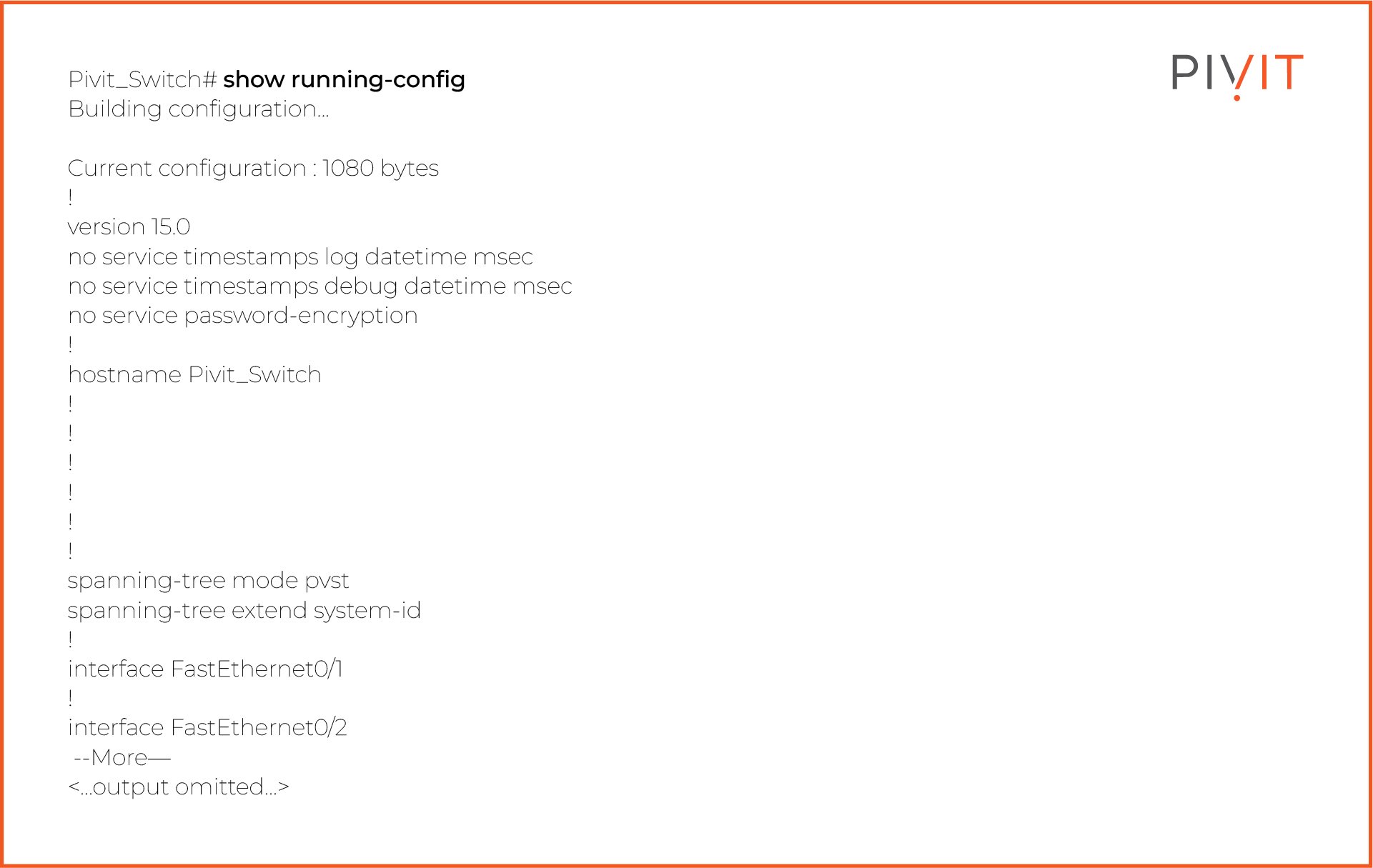Click the timestamps log datetime msec line

coord(300,257)
